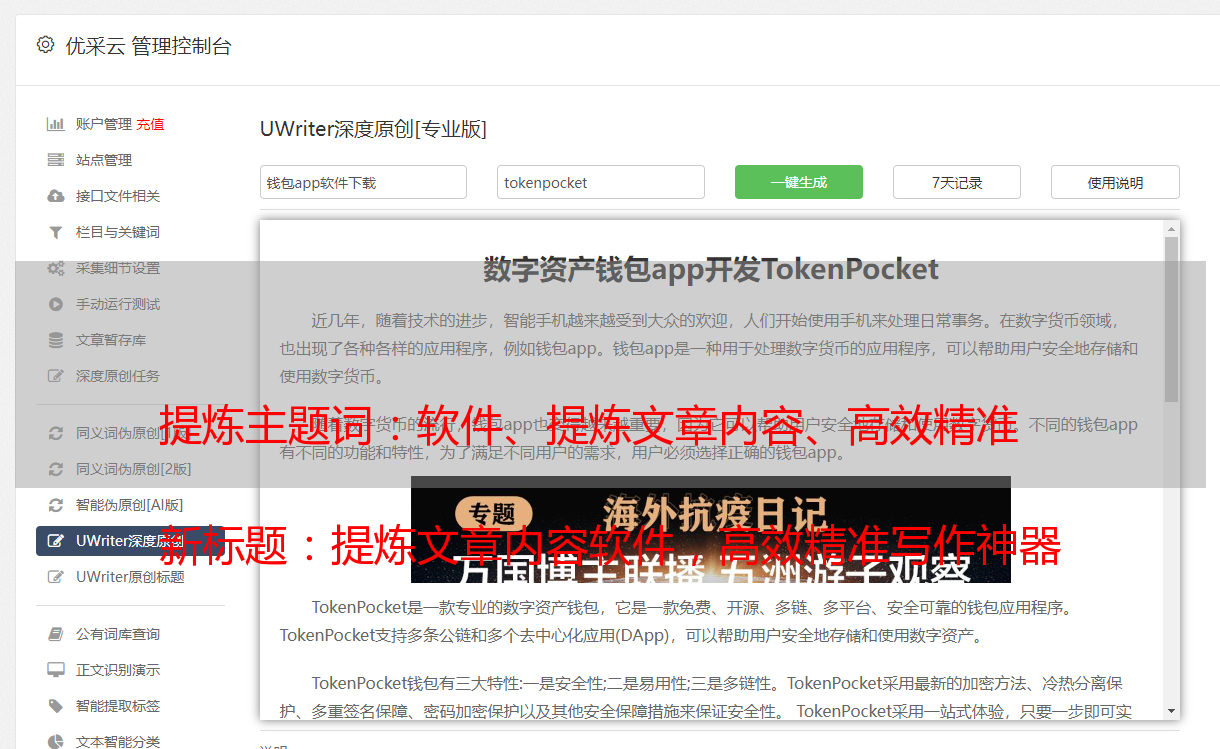Click the bar chart icon for 账户管理
The image size is (1220, 749).
tap(56, 124)
